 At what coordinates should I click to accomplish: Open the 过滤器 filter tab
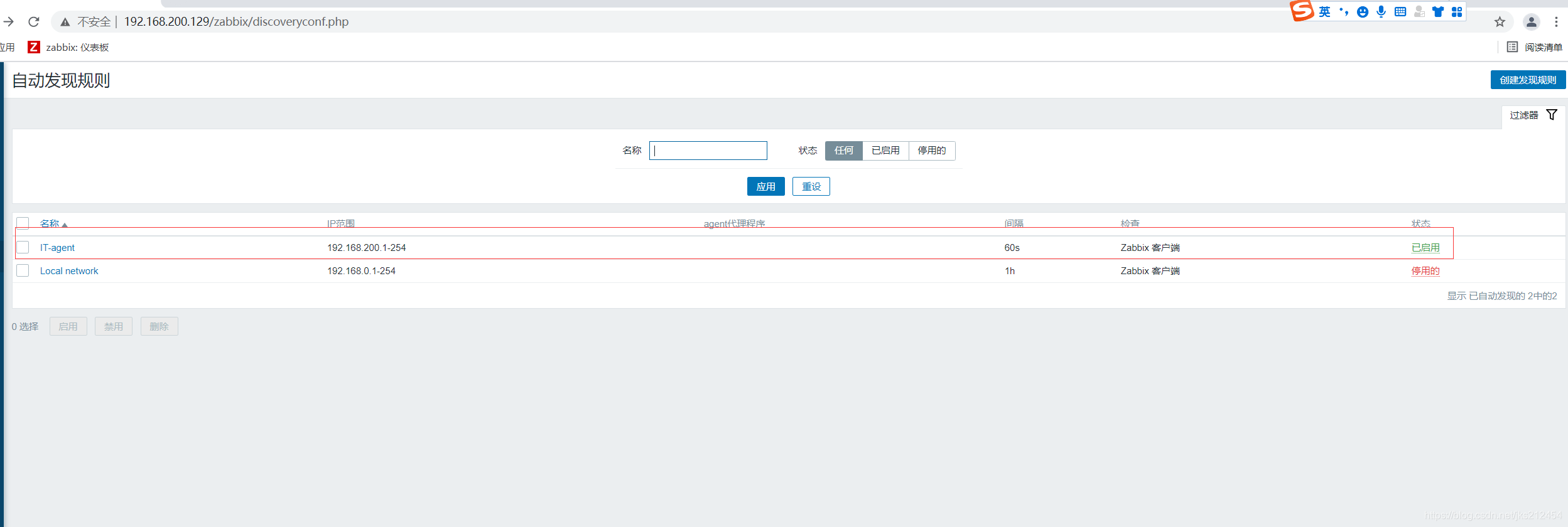[1533, 115]
